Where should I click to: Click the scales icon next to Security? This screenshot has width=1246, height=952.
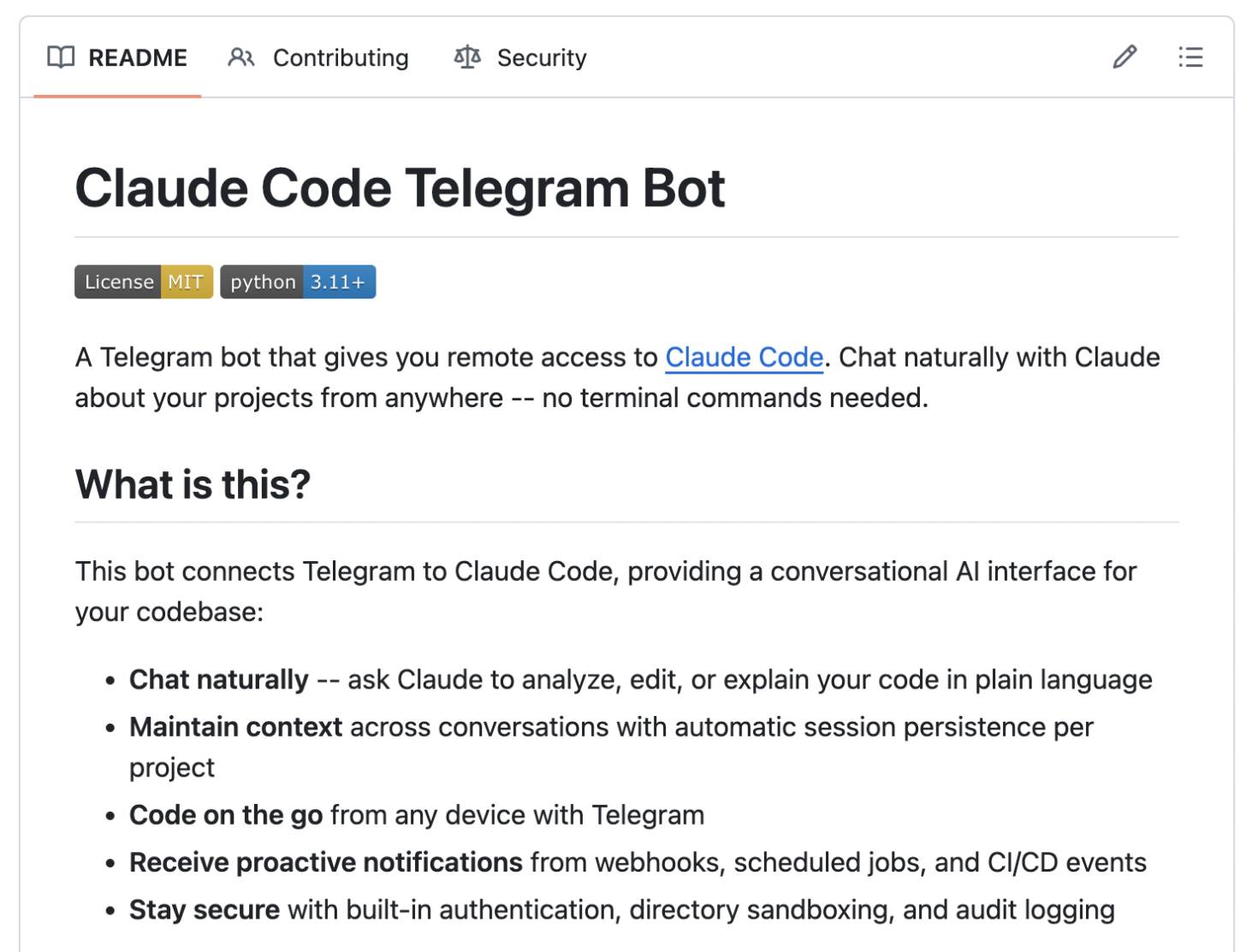click(467, 57)
